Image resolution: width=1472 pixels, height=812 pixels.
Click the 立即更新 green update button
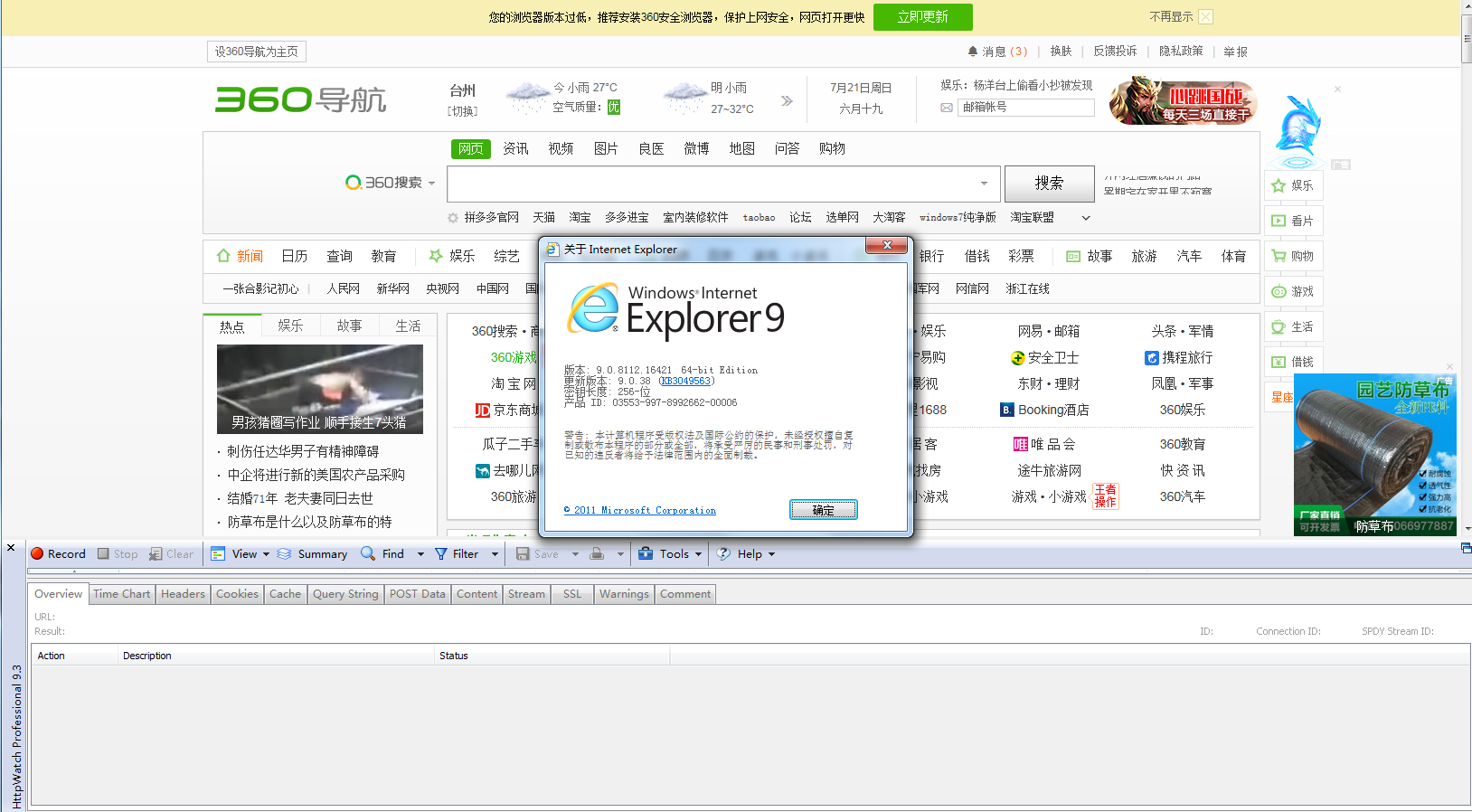[x=922, y=17]
